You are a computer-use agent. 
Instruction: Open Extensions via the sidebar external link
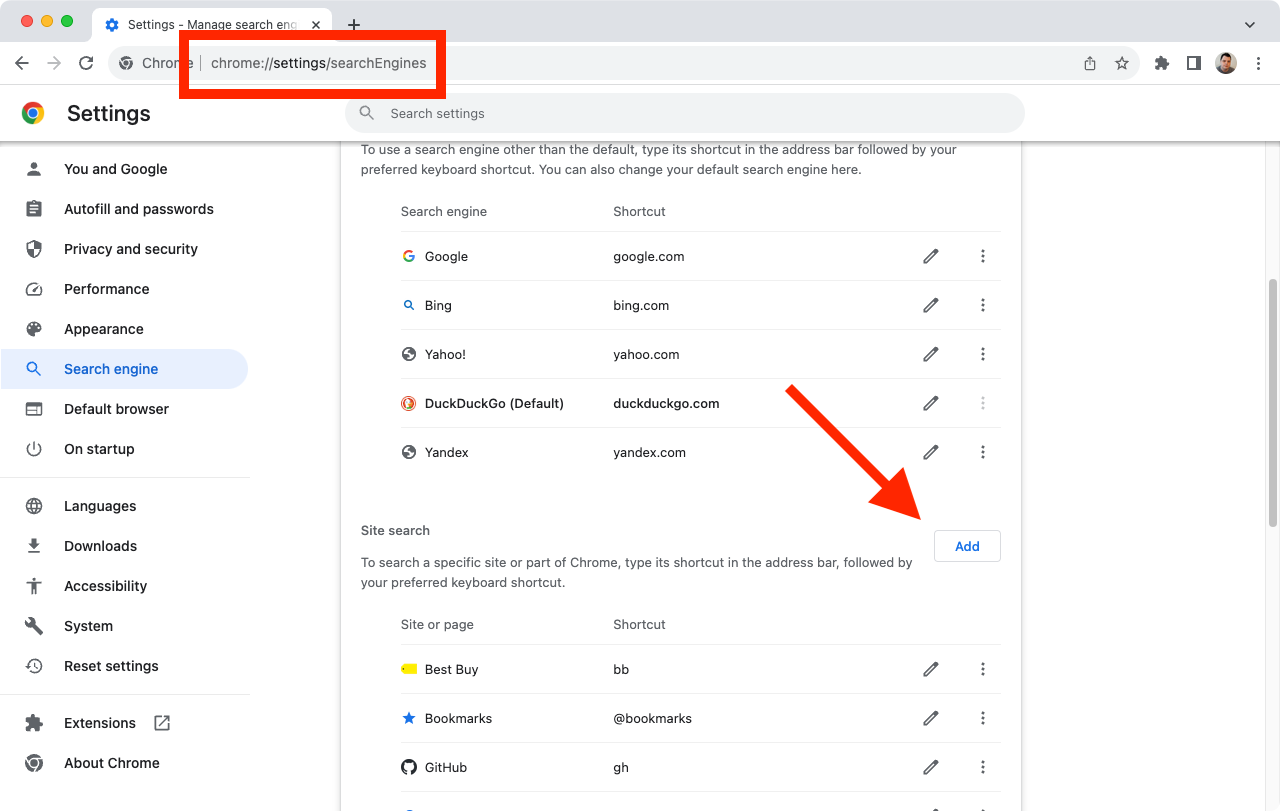(163, 722)
